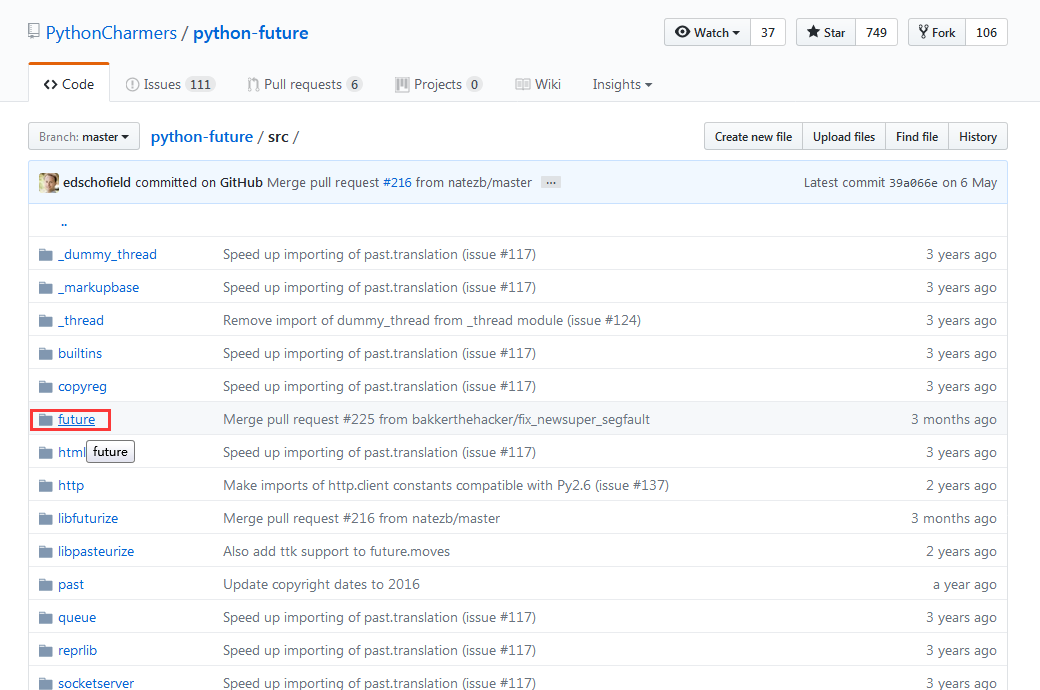Go up to parent directory (..)

pyautogui.click(x=64, y=222)
